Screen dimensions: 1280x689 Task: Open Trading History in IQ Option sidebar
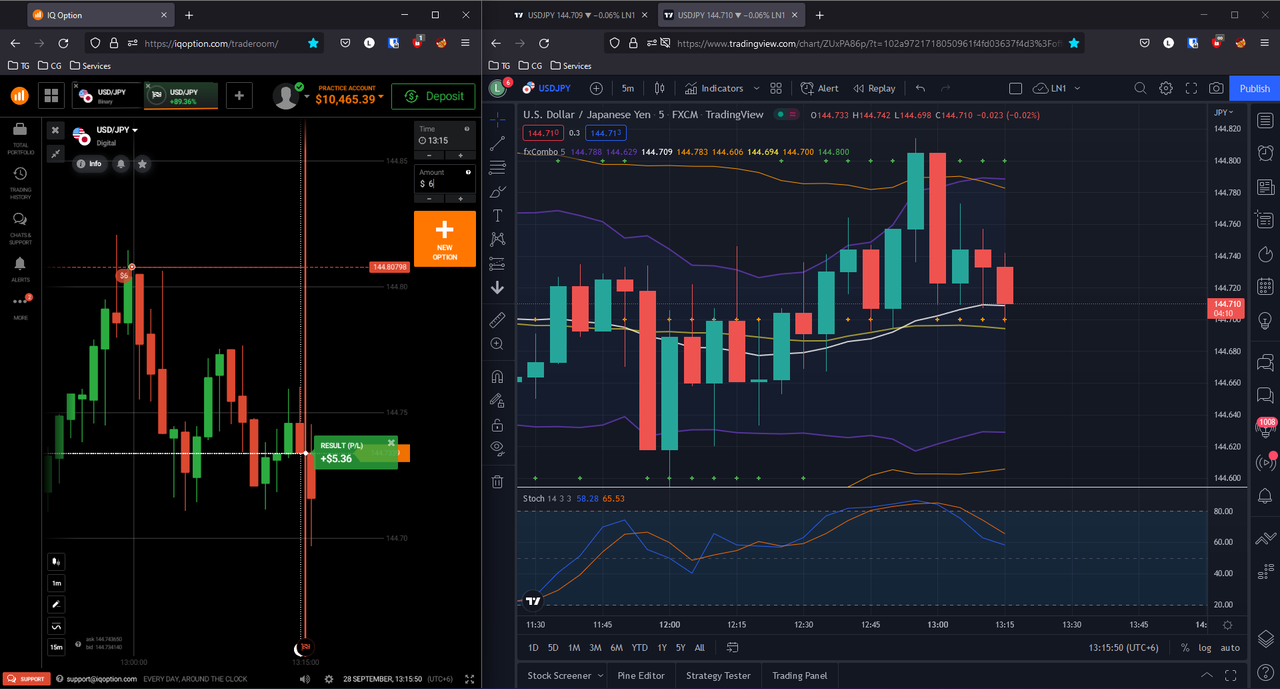coord(20,182)
